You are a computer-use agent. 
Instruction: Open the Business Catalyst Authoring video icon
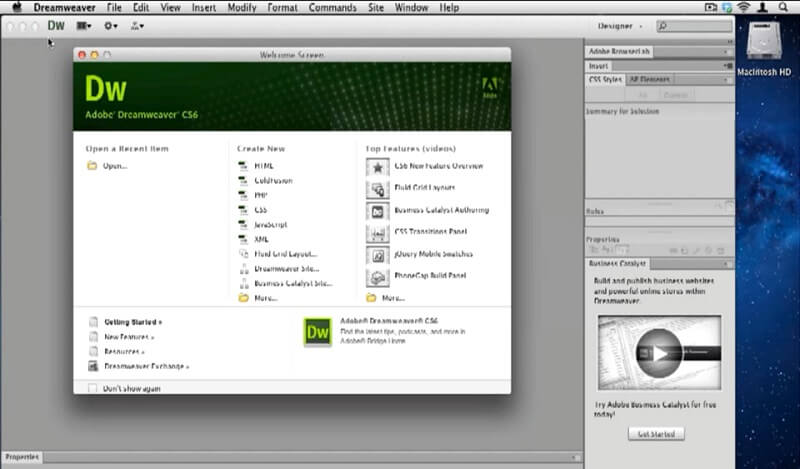pyautogui.click(x=378, y=211)
